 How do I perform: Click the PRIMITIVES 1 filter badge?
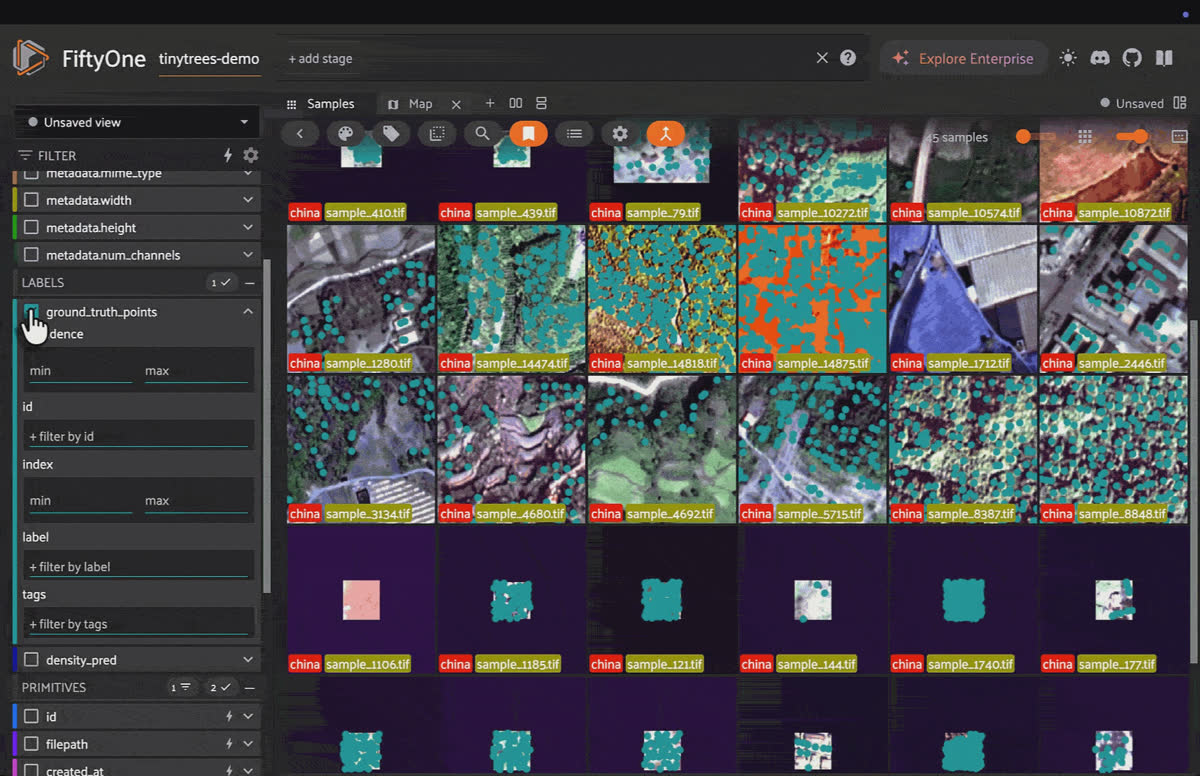tap(181, 688)
